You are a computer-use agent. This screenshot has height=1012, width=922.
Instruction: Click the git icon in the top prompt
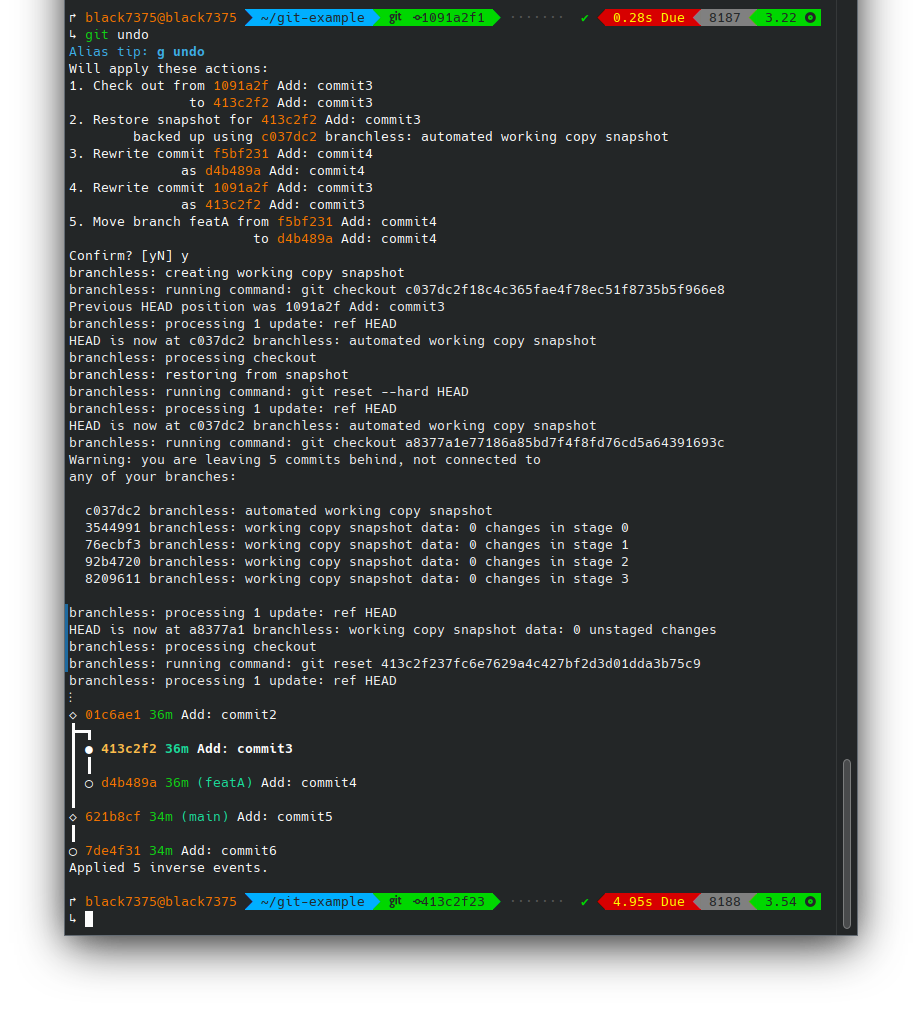pos(395,17)
